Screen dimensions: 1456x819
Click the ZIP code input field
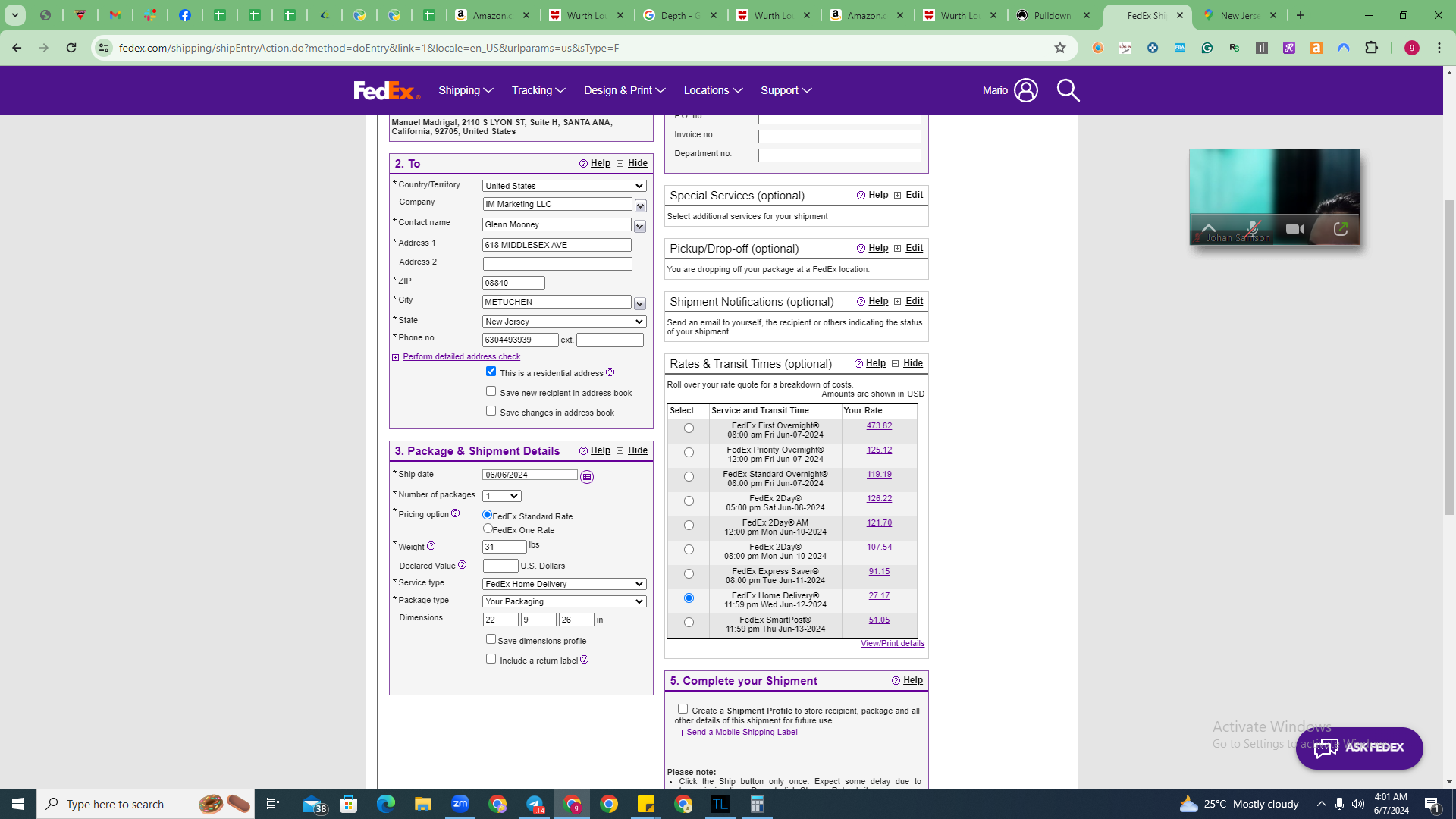click(x=513, y=283)
